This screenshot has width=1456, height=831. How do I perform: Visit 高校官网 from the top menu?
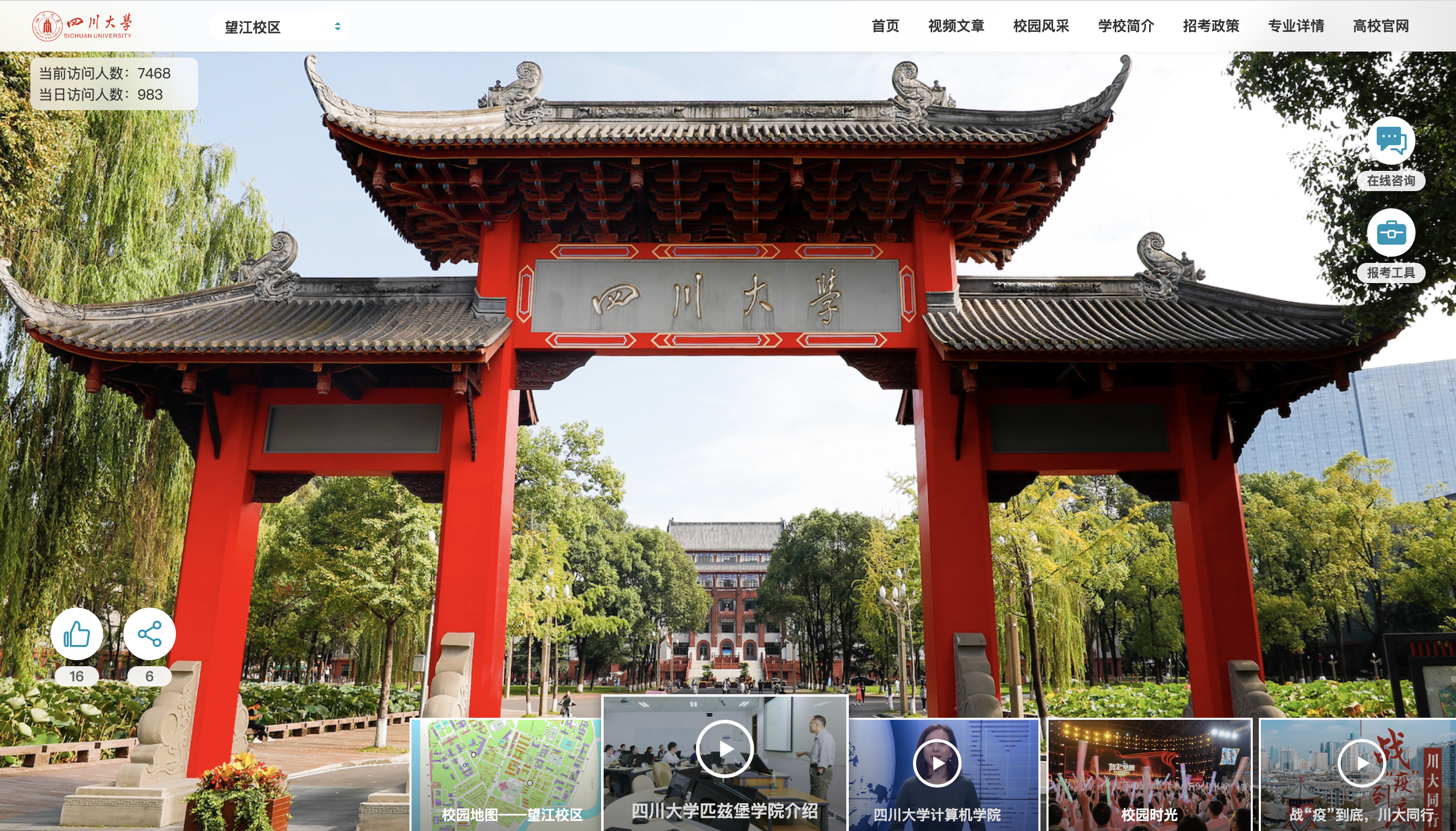[x=1381, y=26]
